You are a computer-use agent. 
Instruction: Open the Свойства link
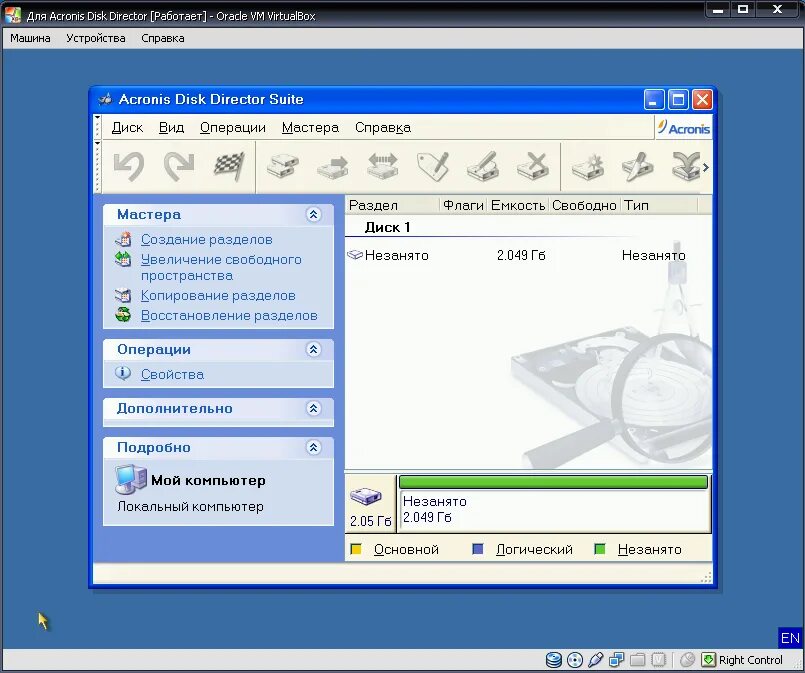click(x=172, y=374)
